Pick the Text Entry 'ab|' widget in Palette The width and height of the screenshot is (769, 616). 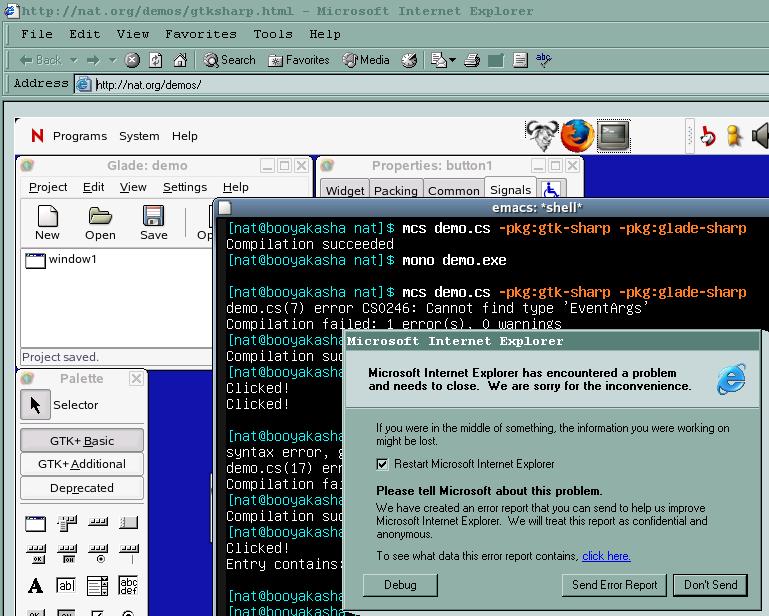(66, 586)
